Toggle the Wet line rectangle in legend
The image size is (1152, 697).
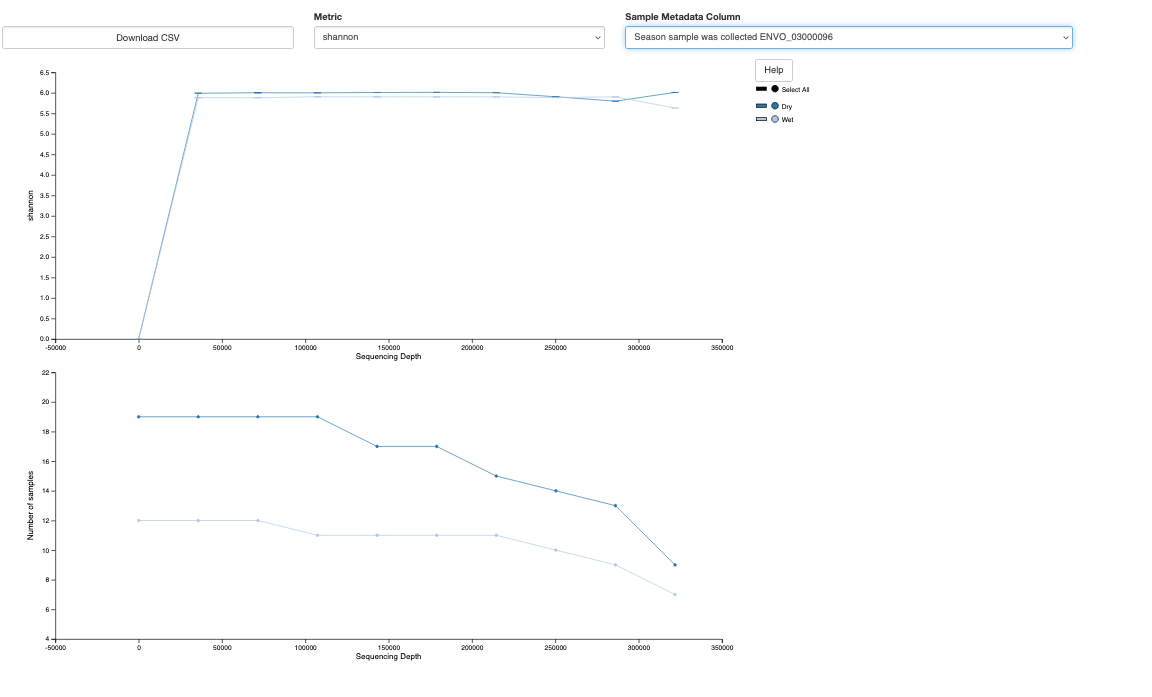[x=761, y=119]
